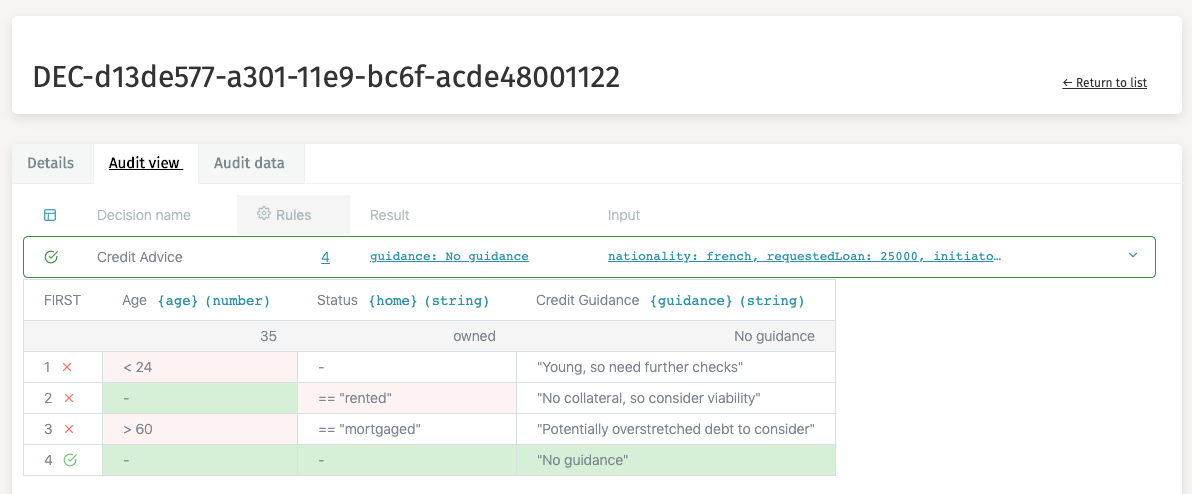Switch to the Audit view tab

[x=145, y=163]
